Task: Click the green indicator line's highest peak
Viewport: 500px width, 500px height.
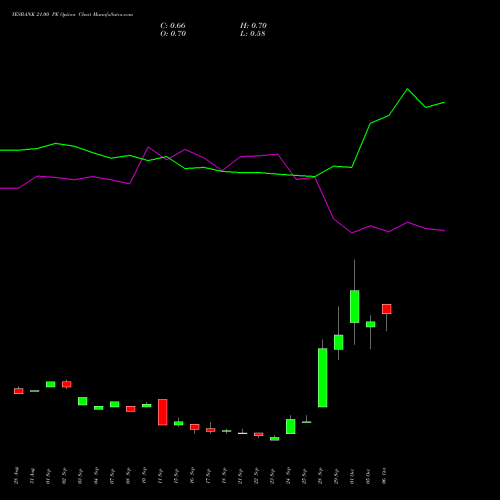Action: tap(407, 89)
